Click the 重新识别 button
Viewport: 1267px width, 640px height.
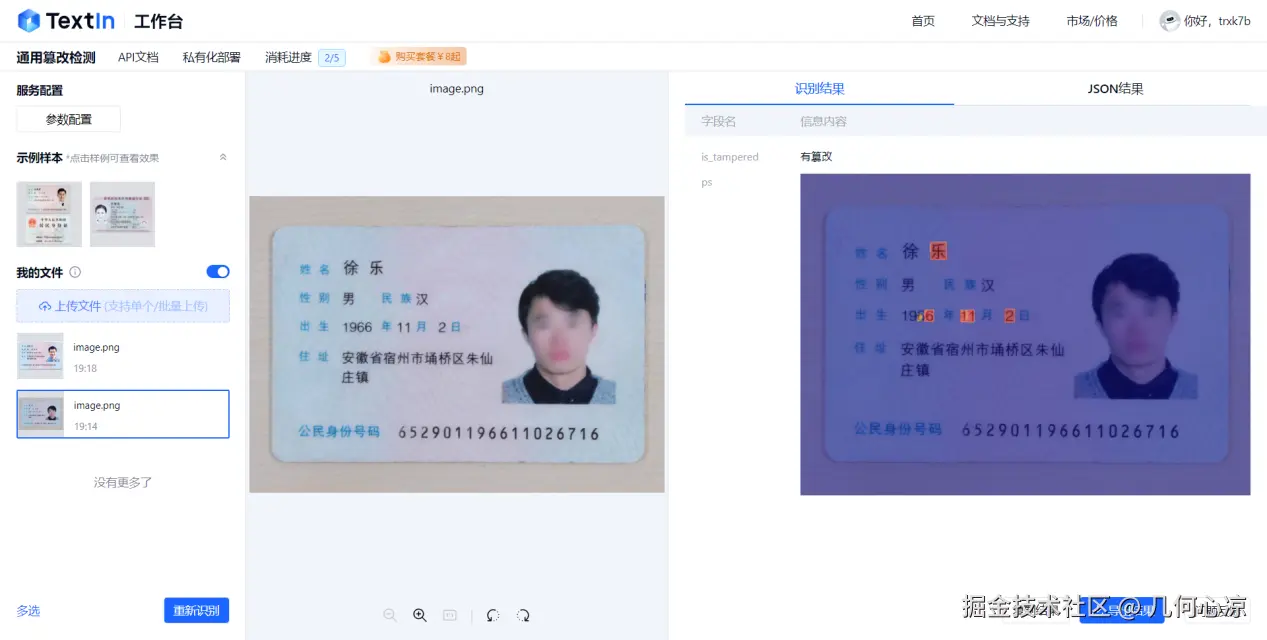[x=196, y=610]
